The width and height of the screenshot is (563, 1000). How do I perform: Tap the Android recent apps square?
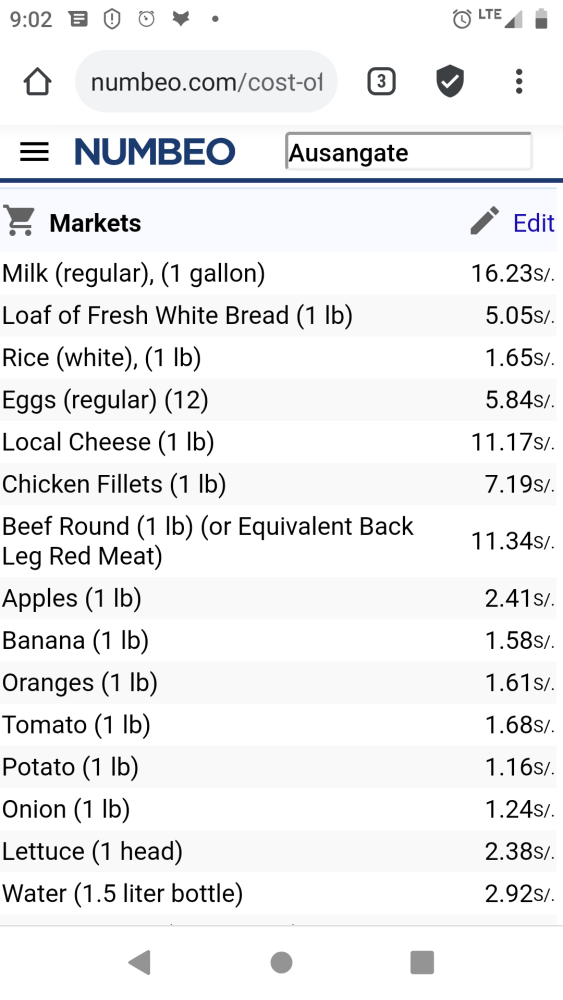[422, 962]
